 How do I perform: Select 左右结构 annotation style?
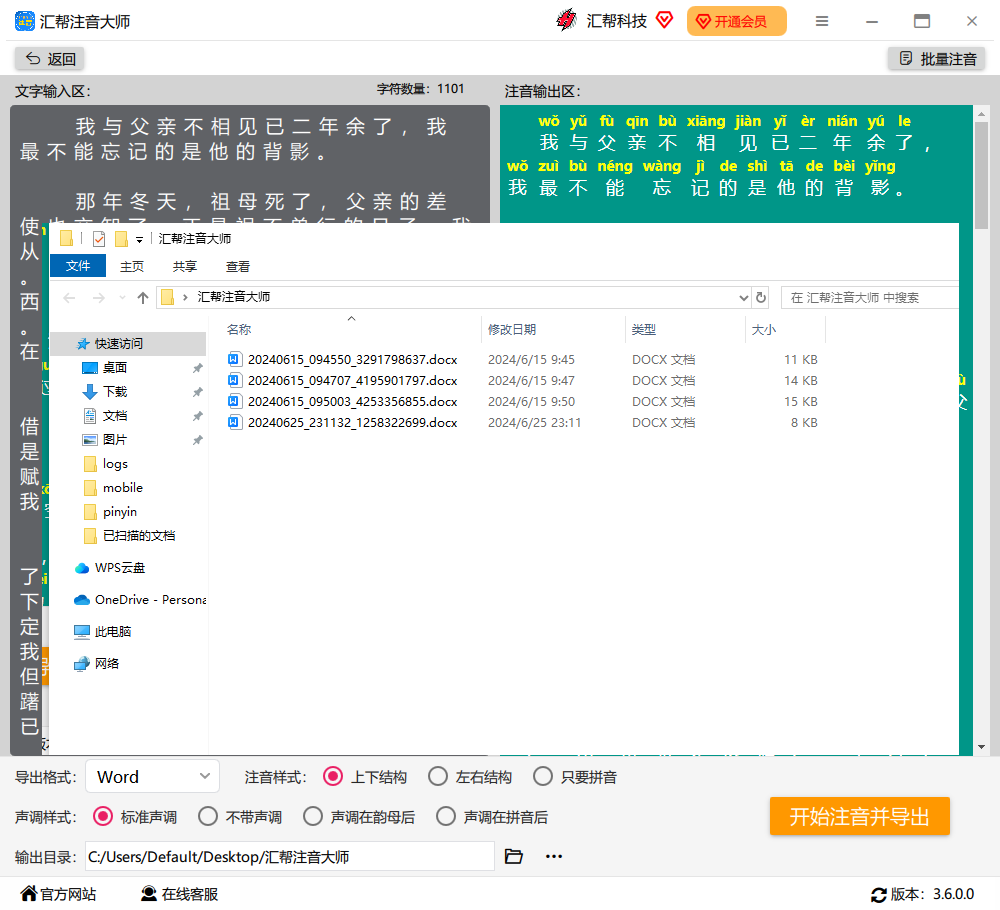click(438, 777)
